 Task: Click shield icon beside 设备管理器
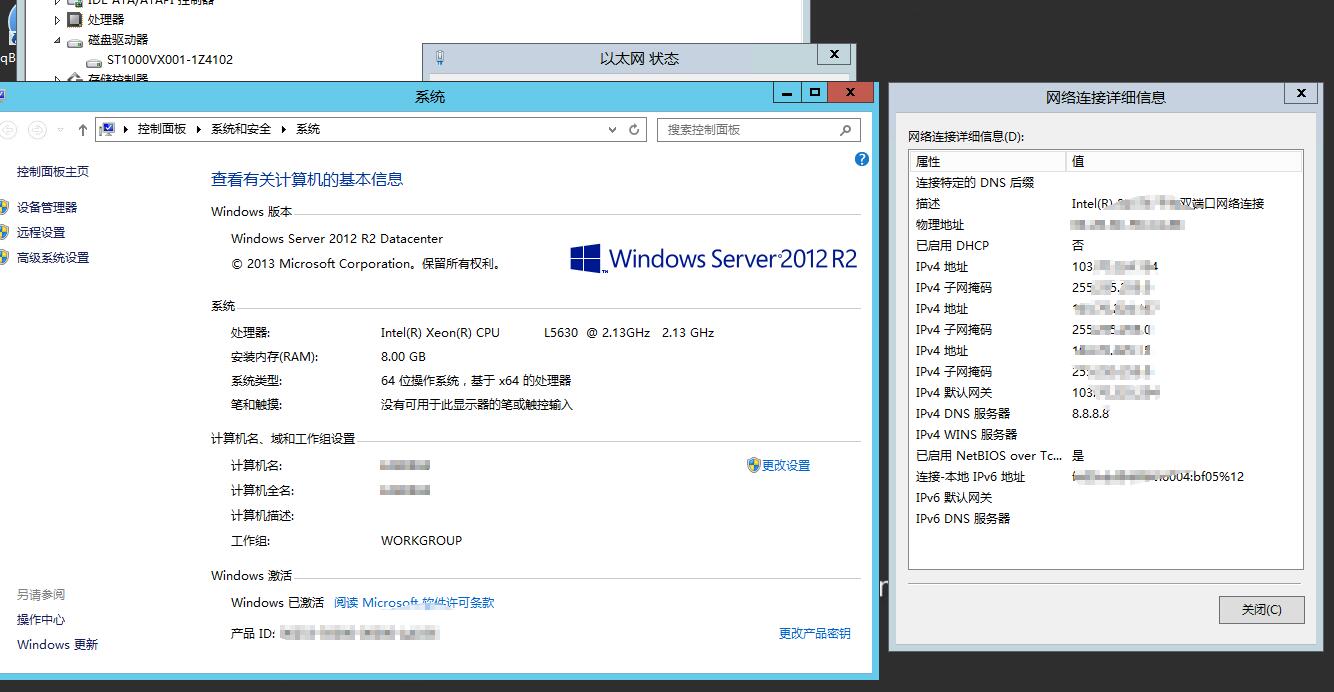click(x=4, y=207)
